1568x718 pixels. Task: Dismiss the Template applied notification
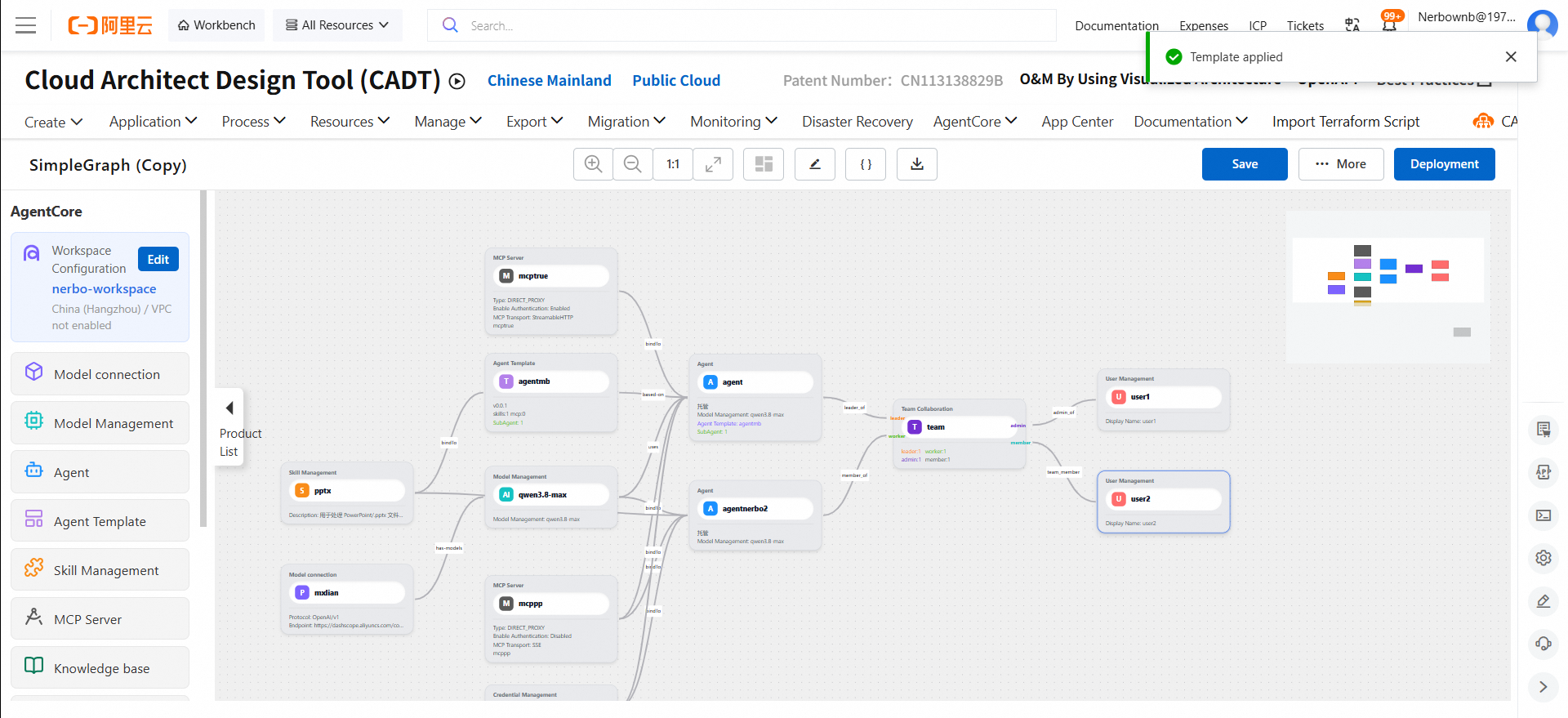(x=1511, y=56)
